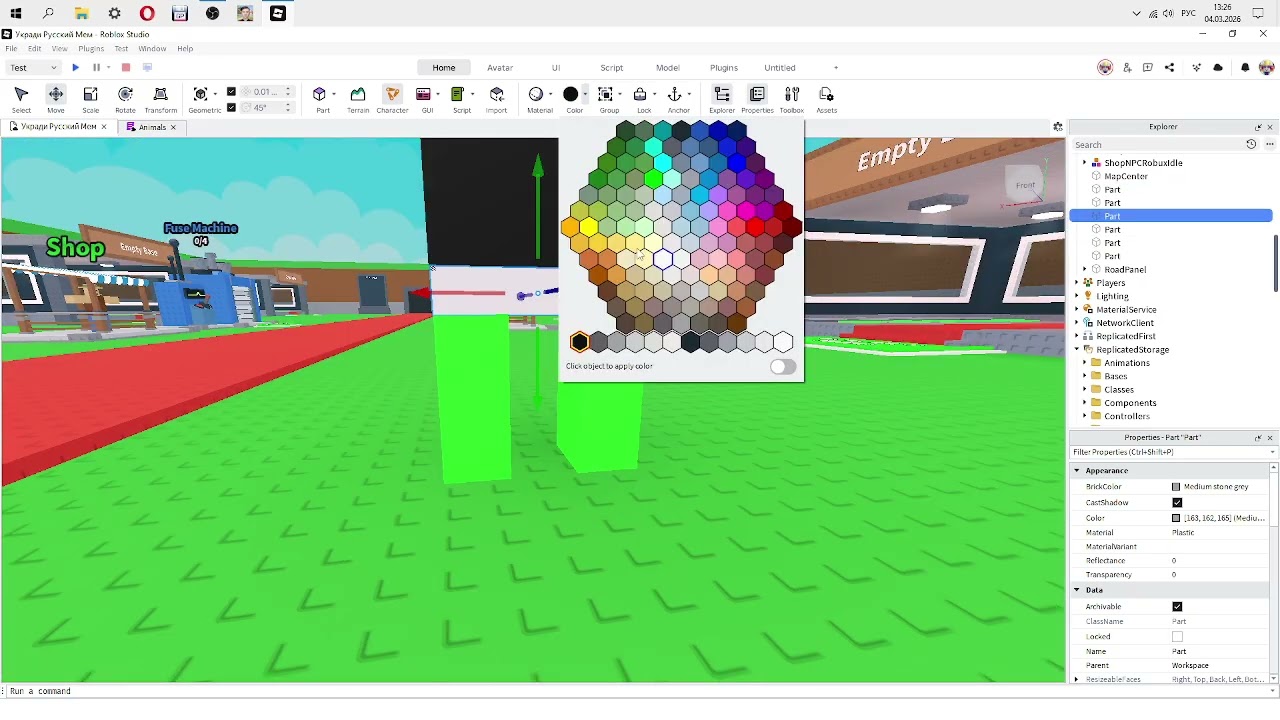Open the Color tool dropdown arrow

coord(586,94)
